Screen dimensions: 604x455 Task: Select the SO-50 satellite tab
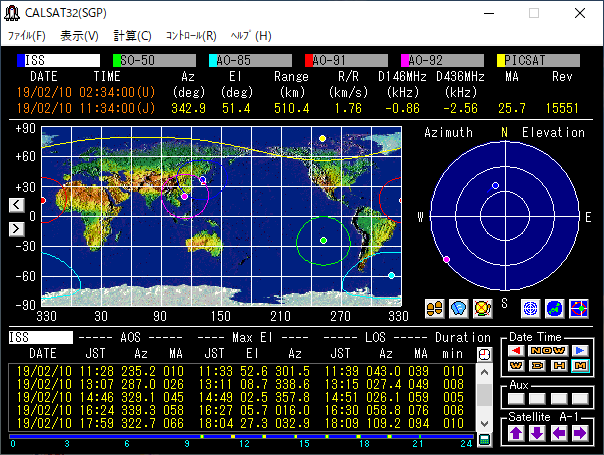coord(154,60)
